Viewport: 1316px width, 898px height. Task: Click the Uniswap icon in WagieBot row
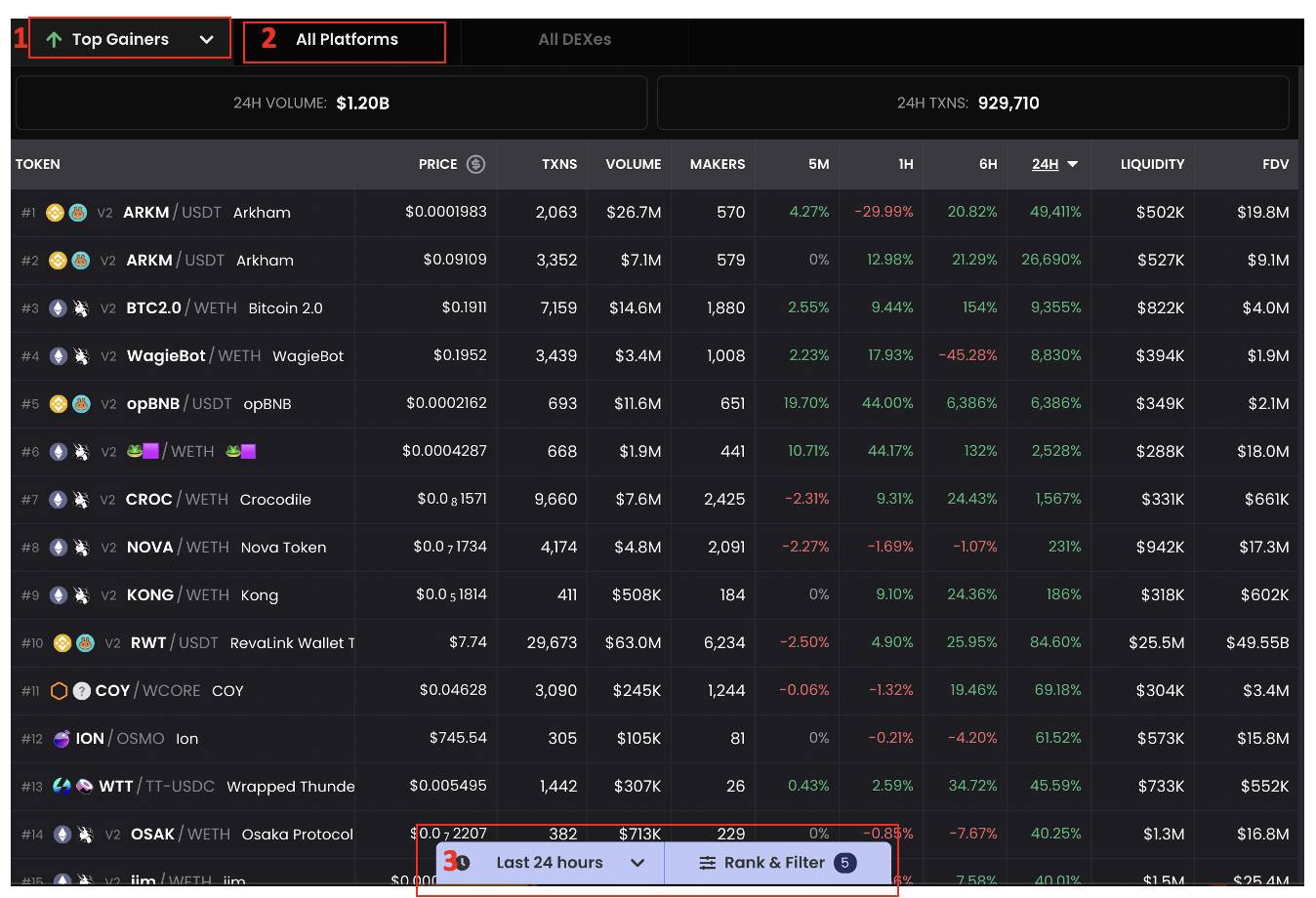pyautogui.click(x=81, y=356)
